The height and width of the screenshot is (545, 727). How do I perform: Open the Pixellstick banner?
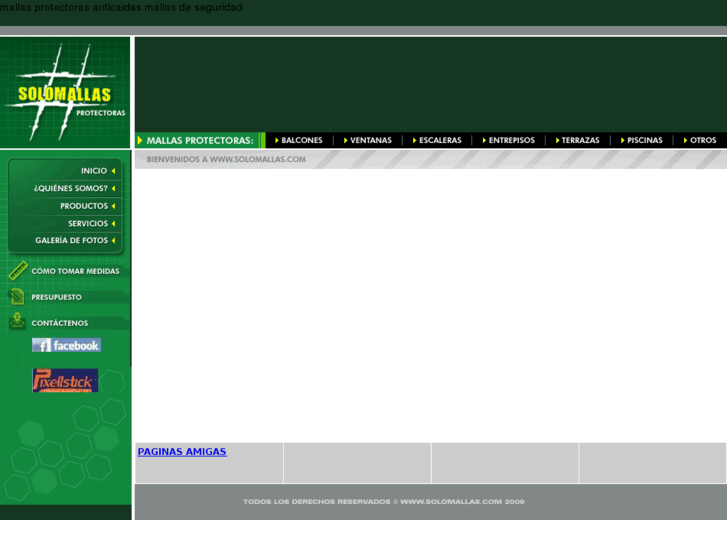coord(65,380)
